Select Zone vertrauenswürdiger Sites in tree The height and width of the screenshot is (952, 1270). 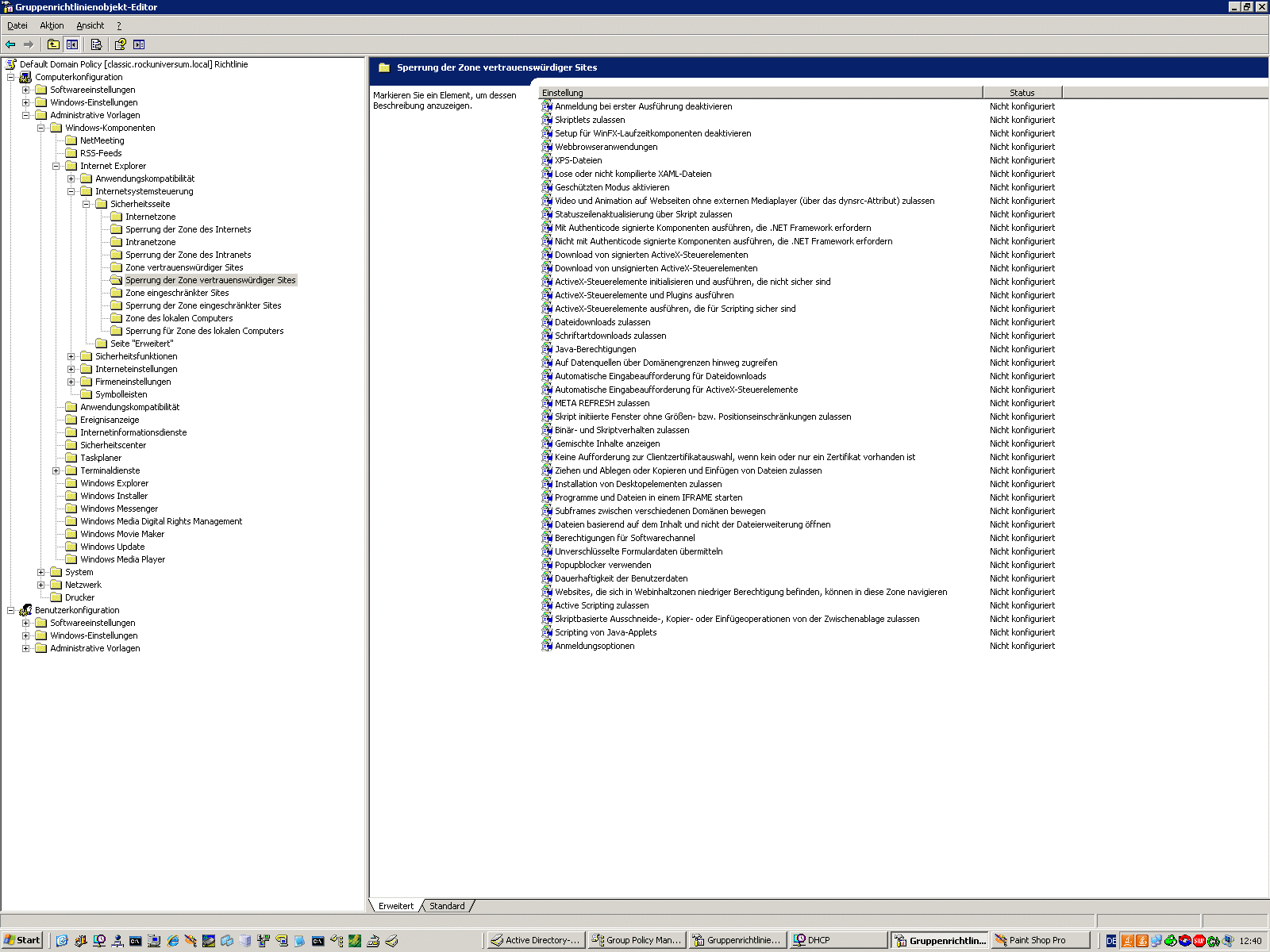(x=183, y=267)
